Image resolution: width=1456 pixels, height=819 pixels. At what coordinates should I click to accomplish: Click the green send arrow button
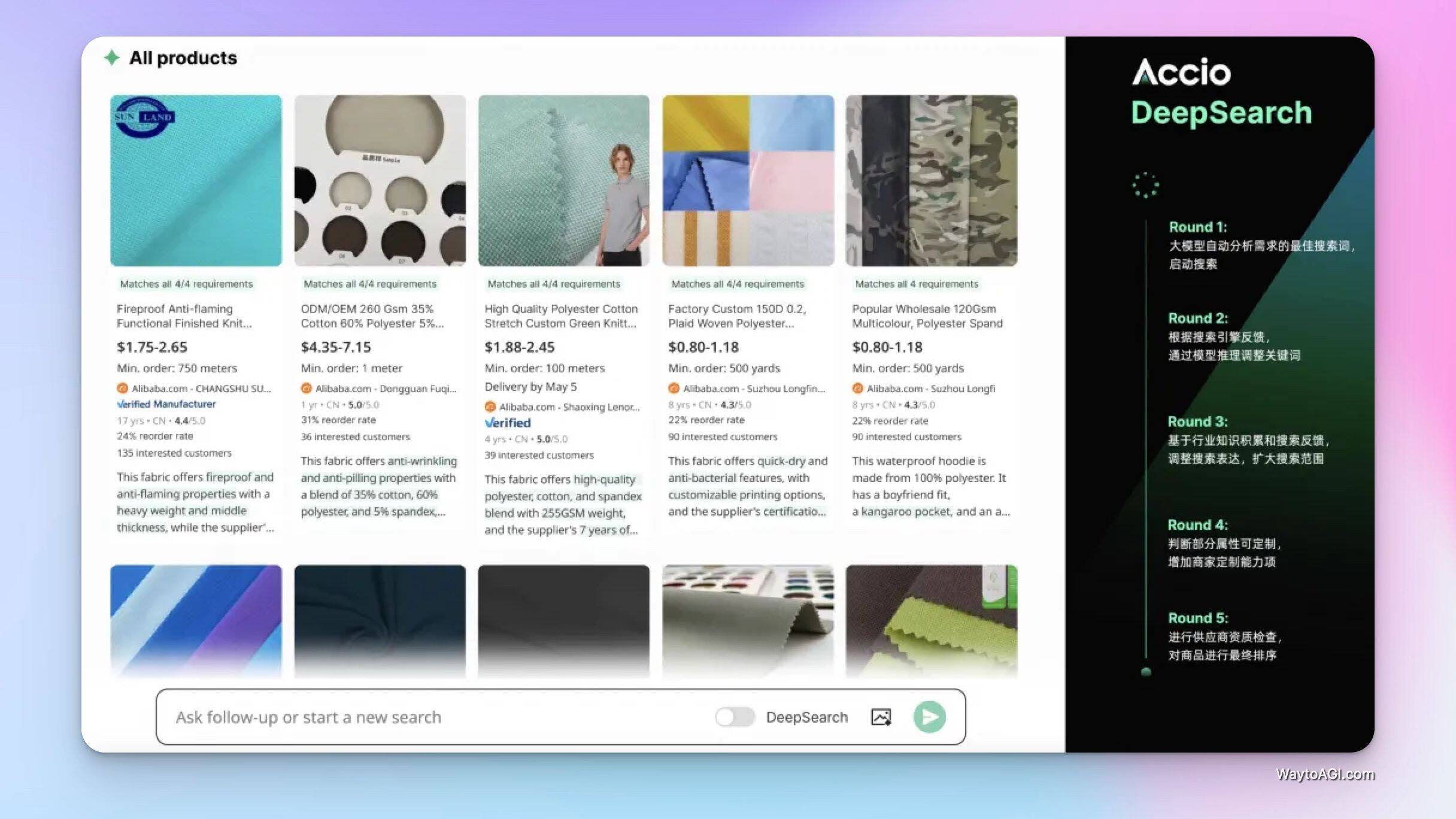929,717
